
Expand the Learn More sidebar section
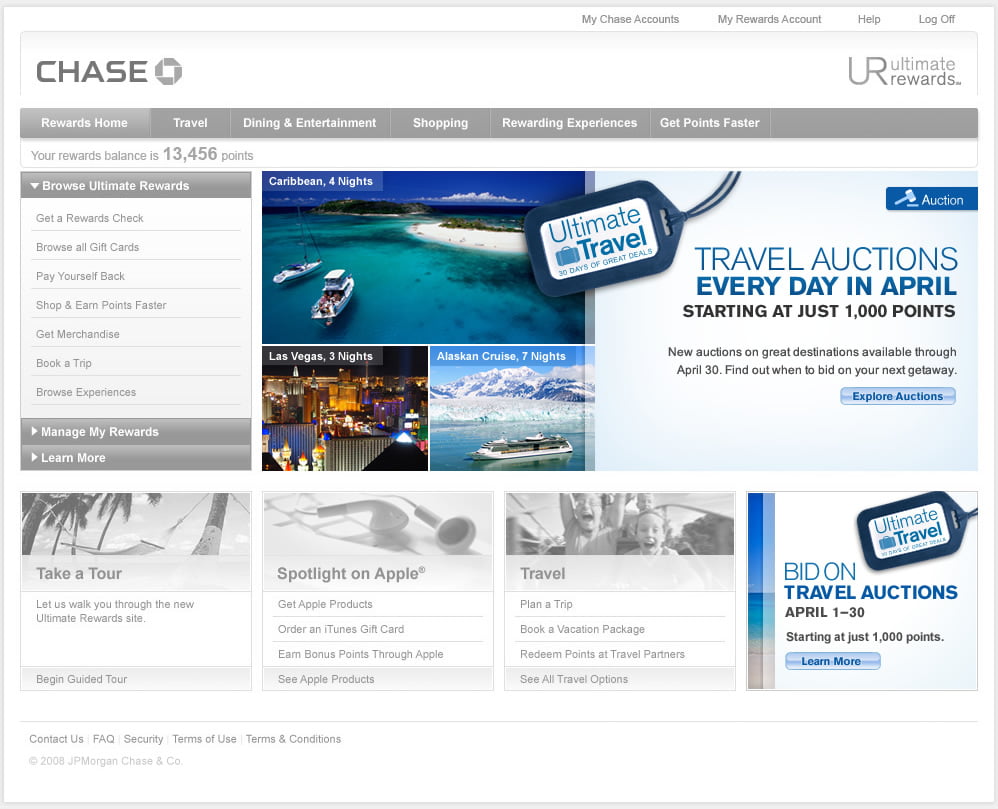tap(136, 458)
